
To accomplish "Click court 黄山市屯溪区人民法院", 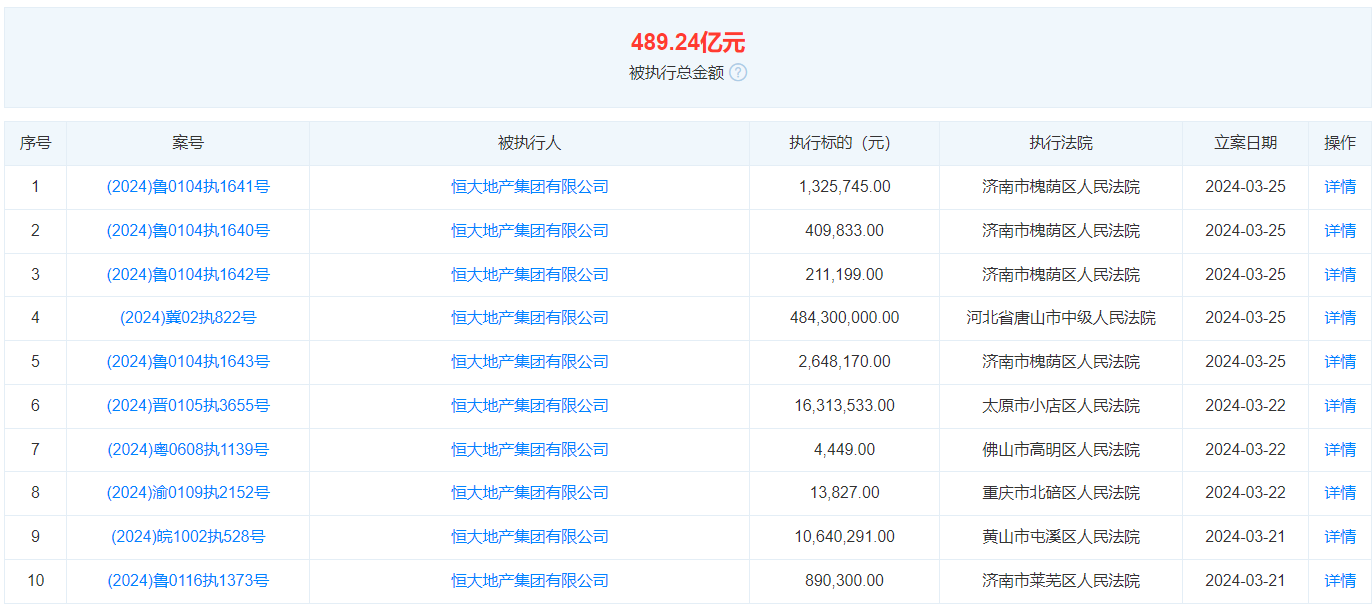I will (x=1061, y=536).
